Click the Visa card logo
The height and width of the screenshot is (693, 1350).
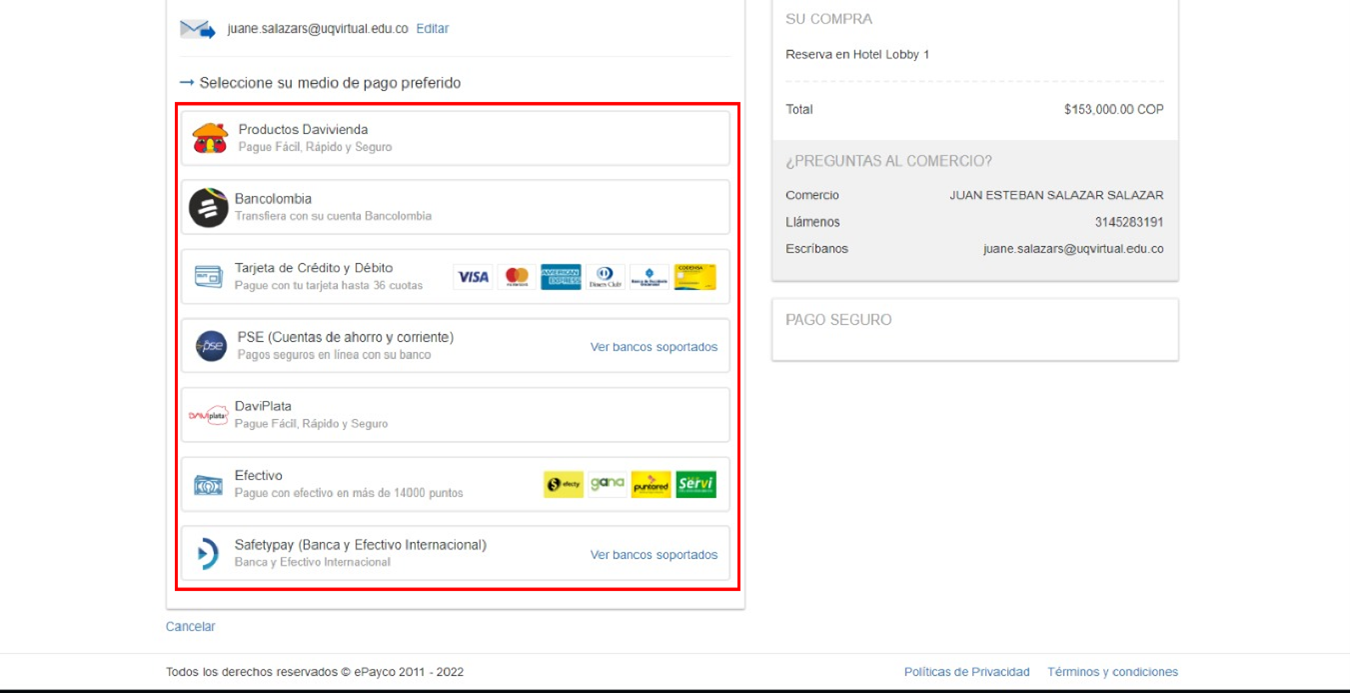[473, 277]
